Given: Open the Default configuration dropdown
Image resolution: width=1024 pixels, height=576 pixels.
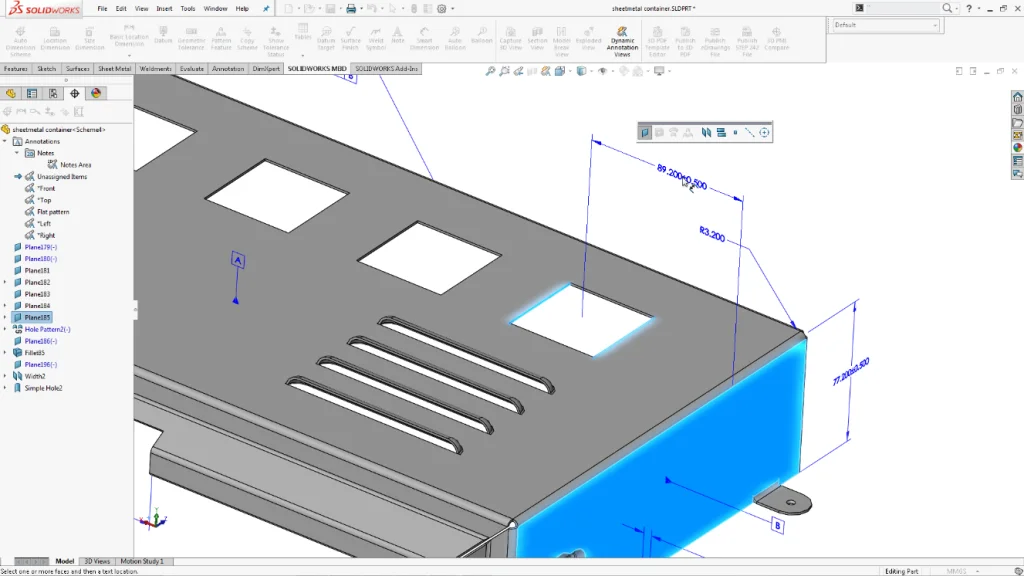Looking at the screenshot, I should click(x=886, y=25).
